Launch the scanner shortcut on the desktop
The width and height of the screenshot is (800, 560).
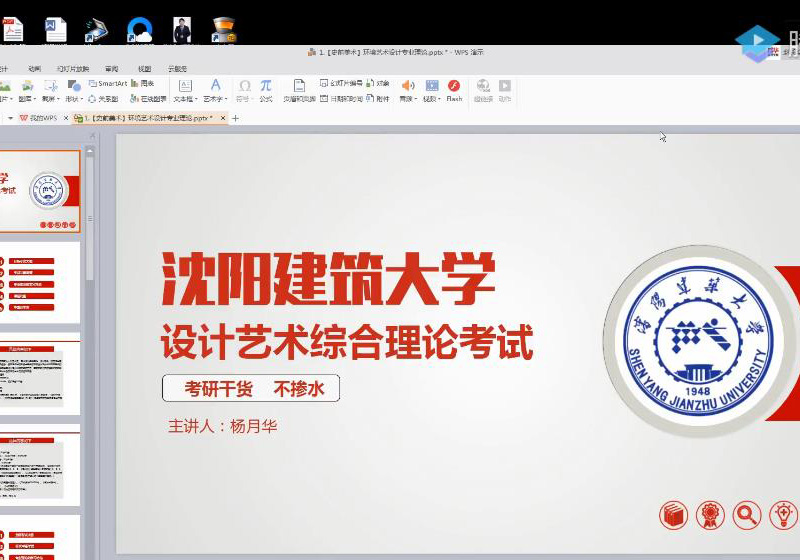96,30
